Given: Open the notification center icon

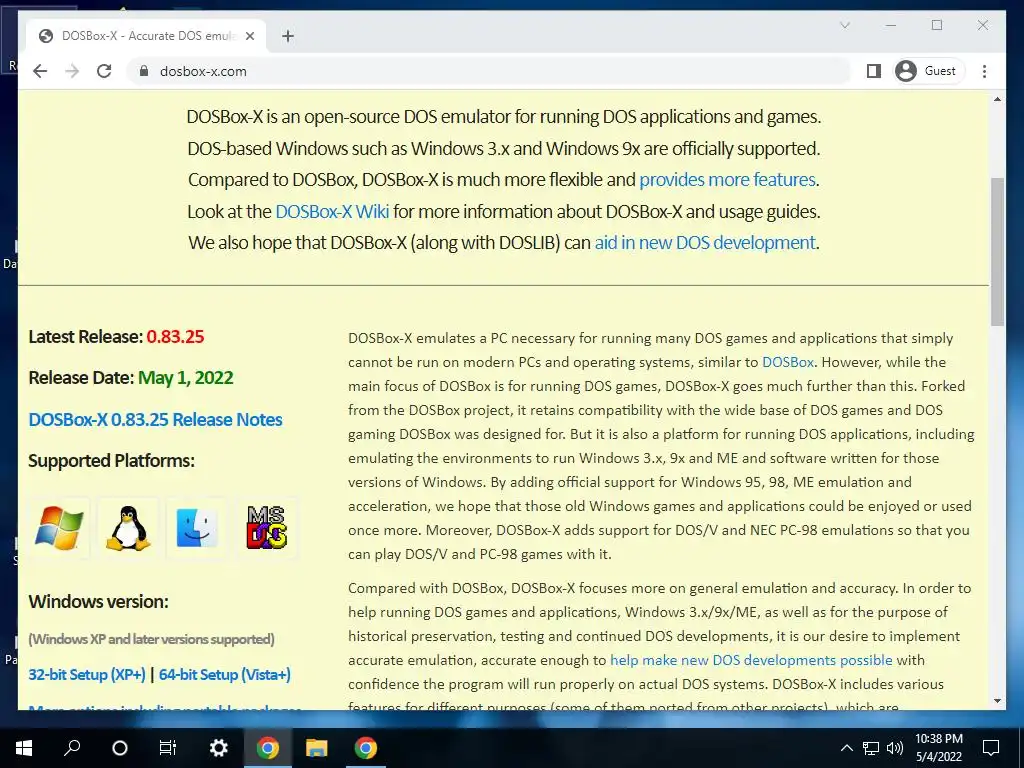Looking at the screenshot, I should point(991,748).
